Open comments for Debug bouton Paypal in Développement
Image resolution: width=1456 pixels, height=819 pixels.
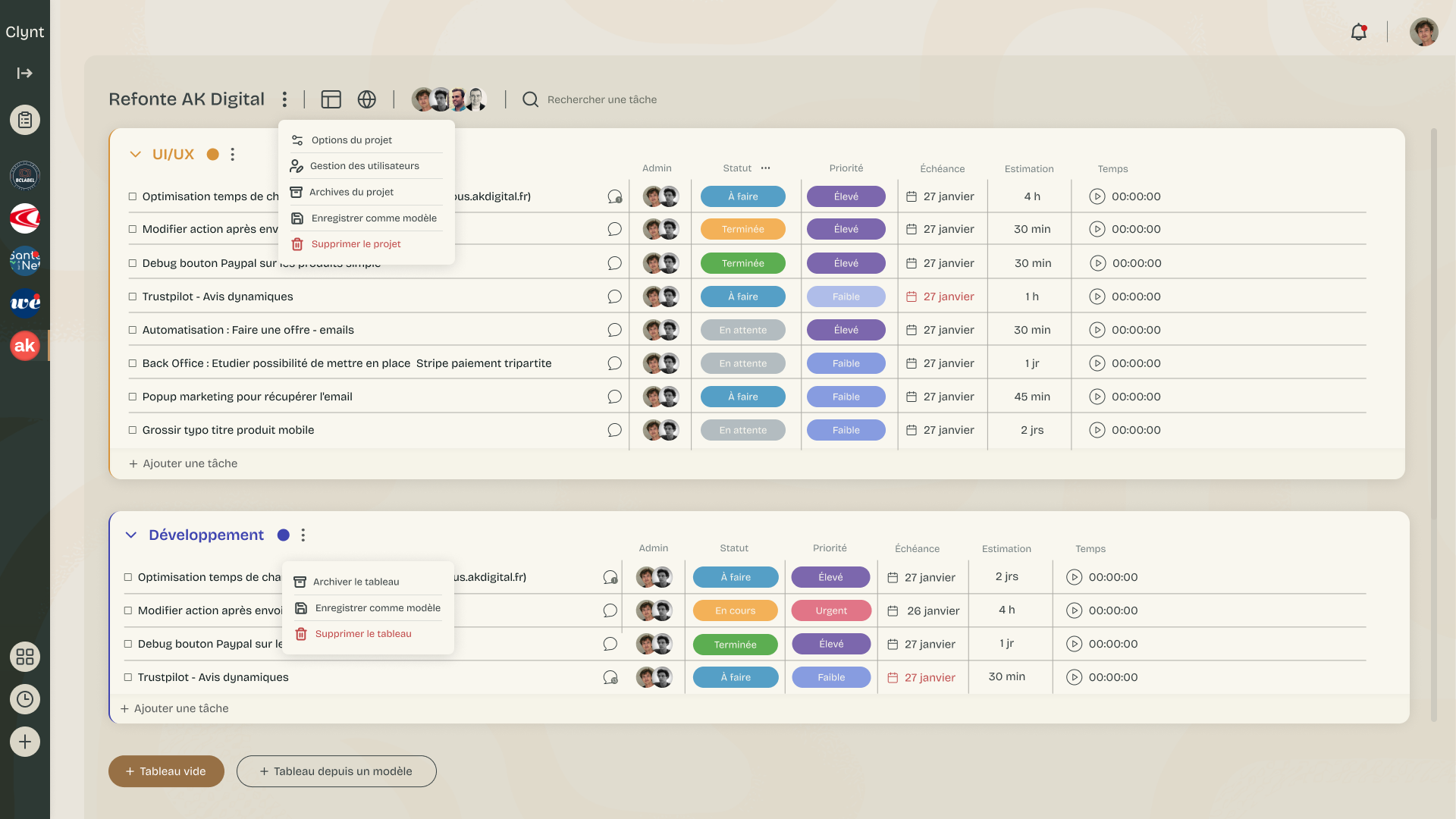[x=610, y=644]
